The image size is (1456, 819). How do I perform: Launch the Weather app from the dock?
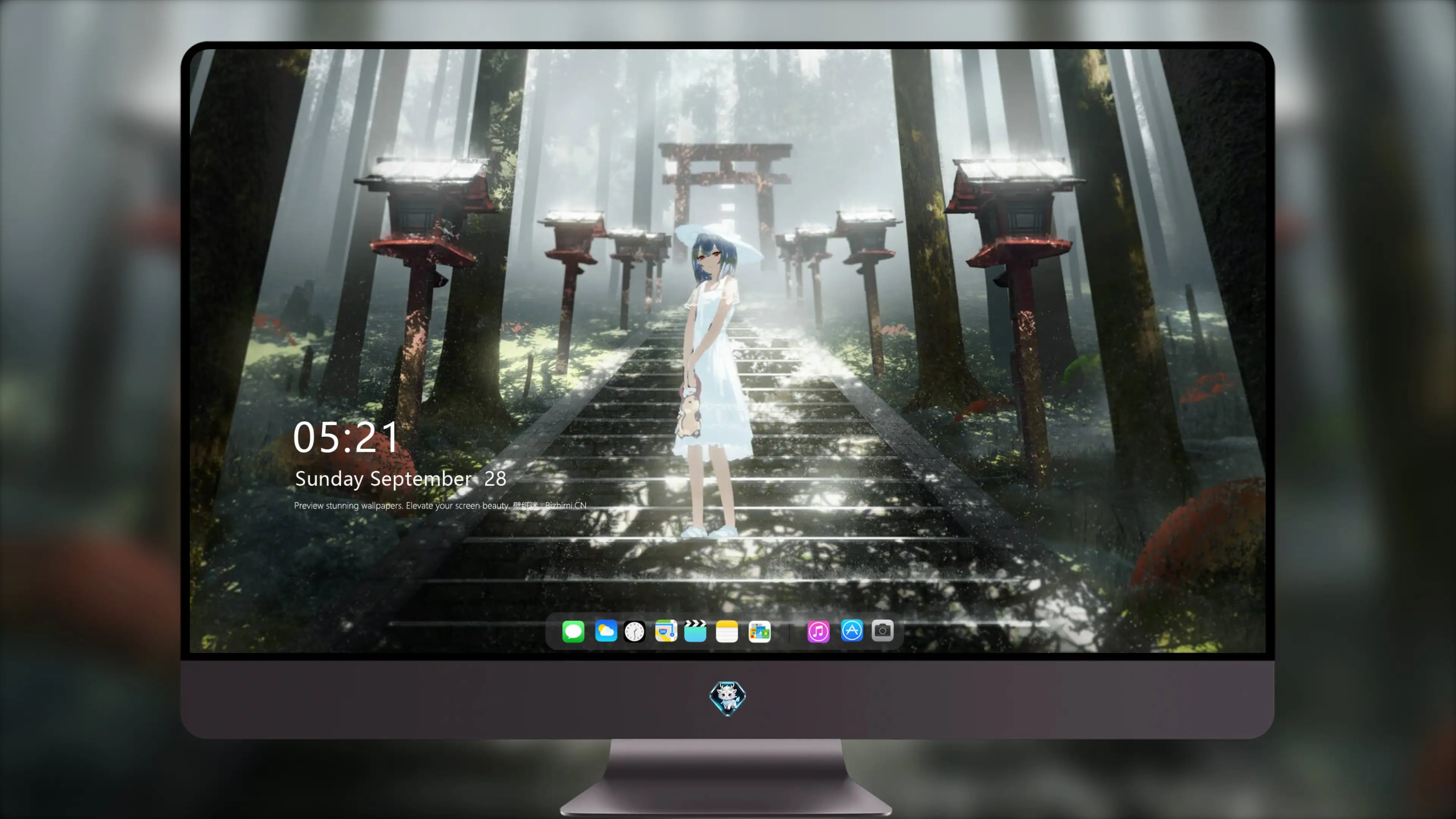[x=606, y=631]
